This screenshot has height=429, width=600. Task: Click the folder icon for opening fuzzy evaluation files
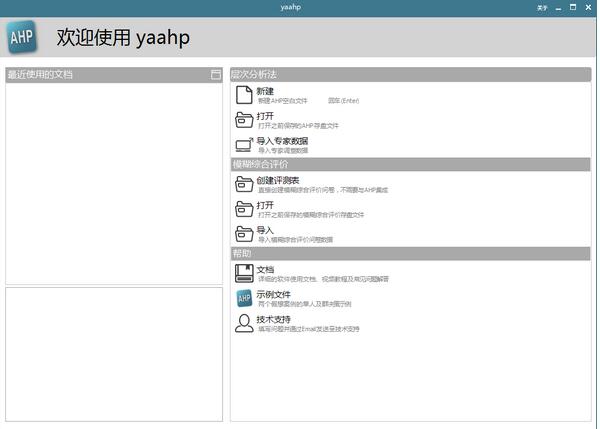(244, 209)
